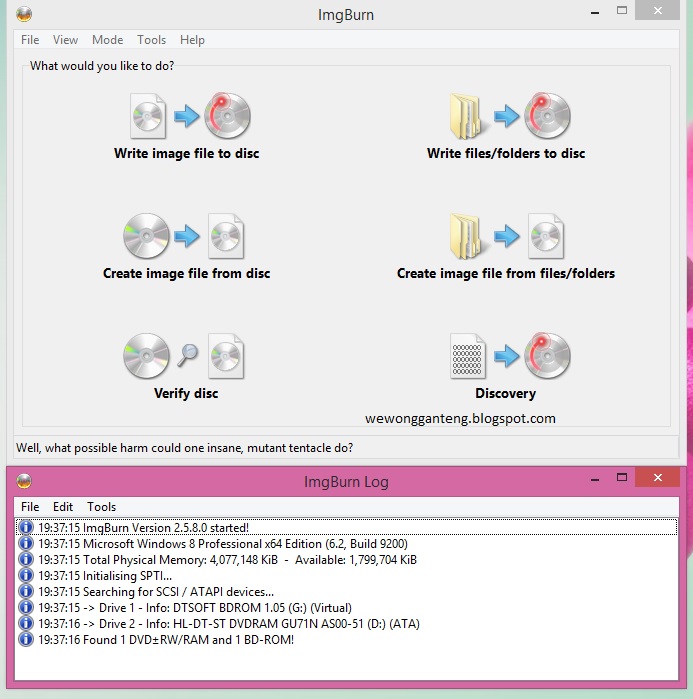
Task: Choose 'Create image file from disc' label
Action: pos(187,273)
